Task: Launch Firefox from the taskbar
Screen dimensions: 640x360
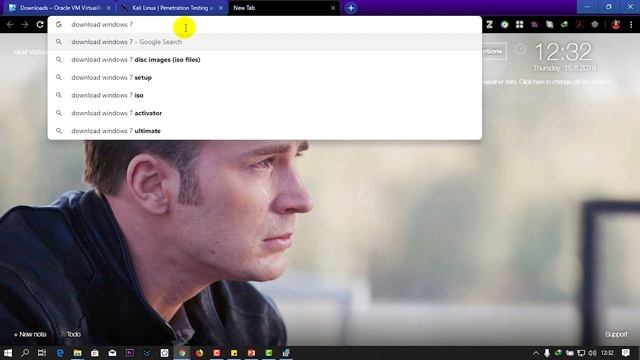Action: tap(199, 353)
